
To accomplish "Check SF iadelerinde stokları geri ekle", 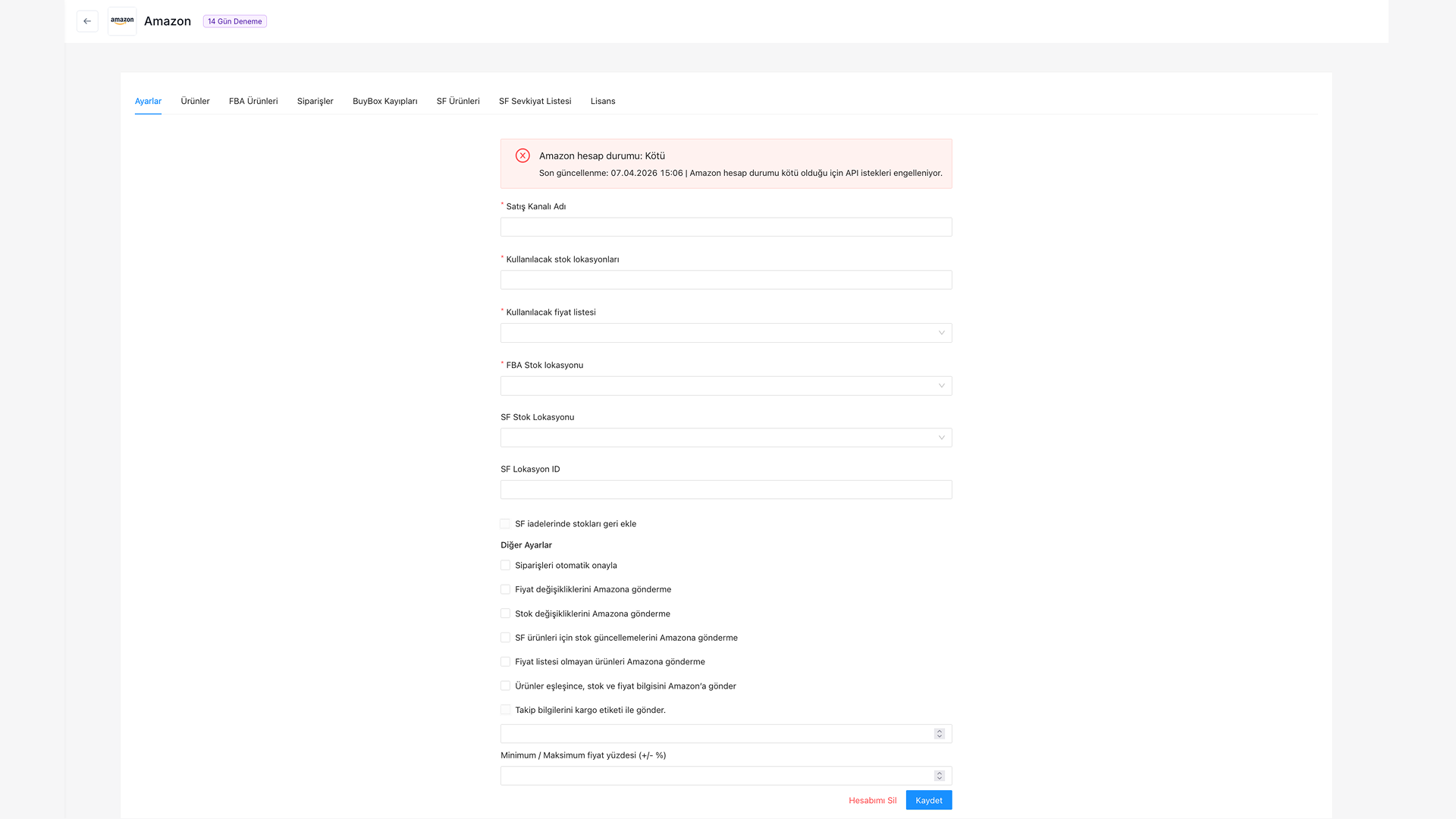I will (505, 524).
